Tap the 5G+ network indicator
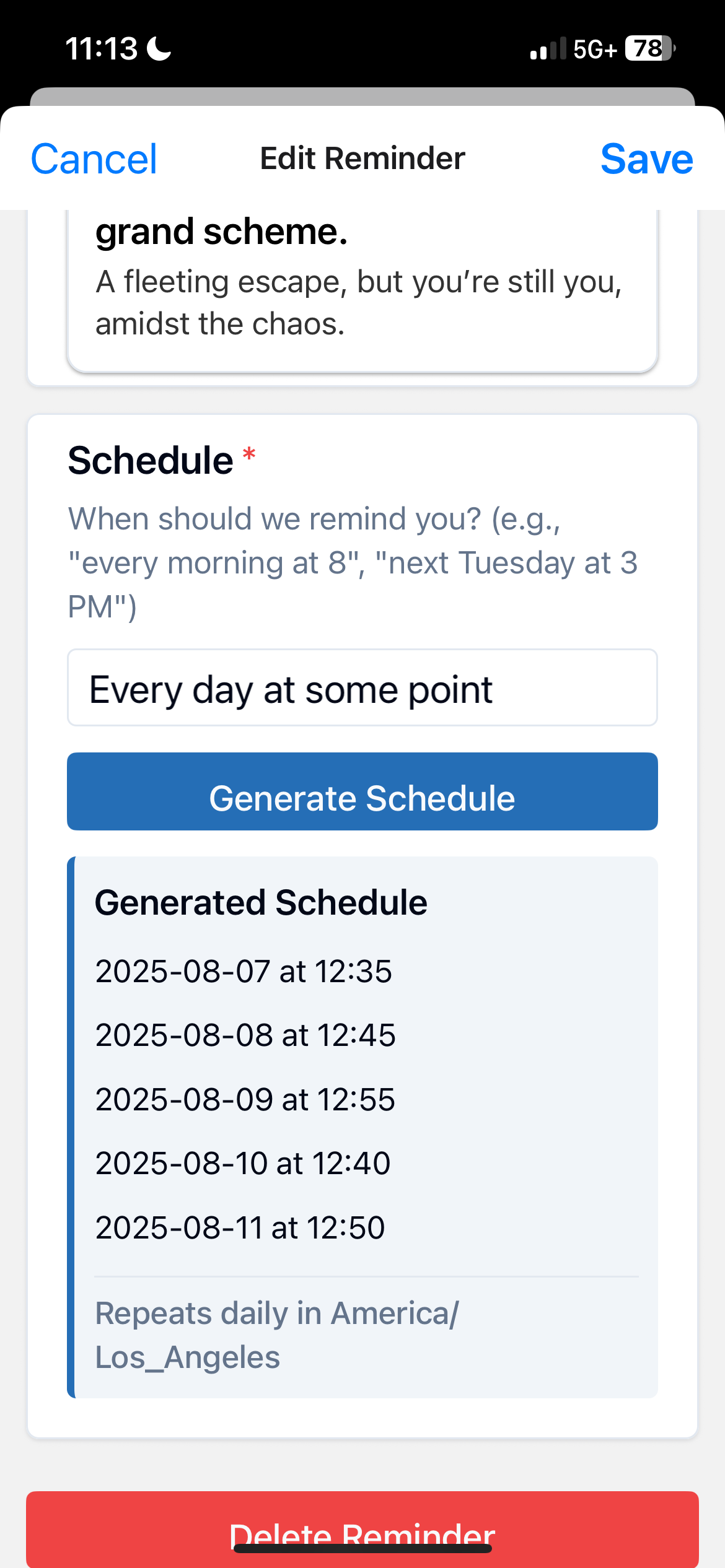Viewport: 725px width, 1568px height. pos(593,48)
